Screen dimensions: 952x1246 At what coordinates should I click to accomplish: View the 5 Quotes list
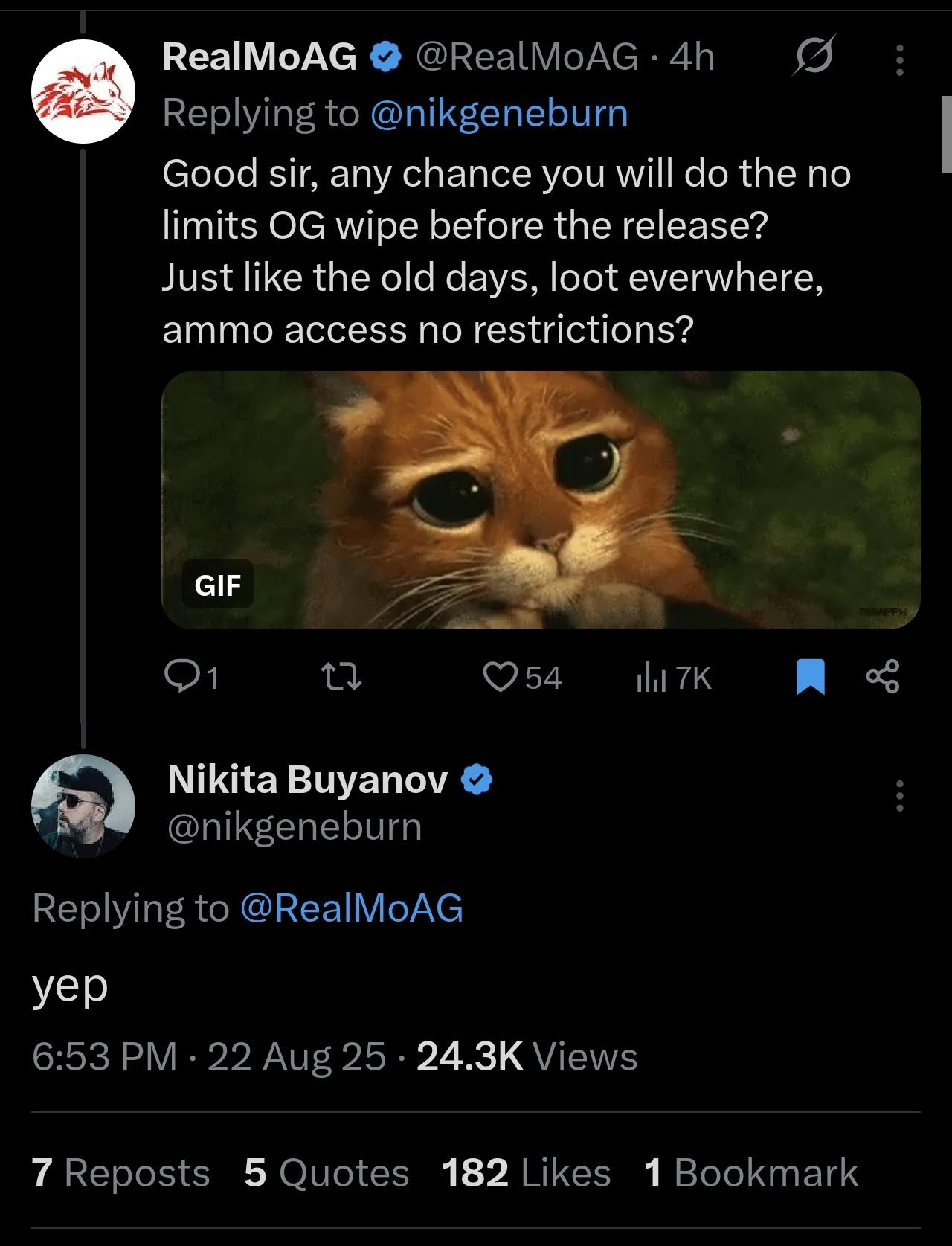click(x=326, y=1173)
